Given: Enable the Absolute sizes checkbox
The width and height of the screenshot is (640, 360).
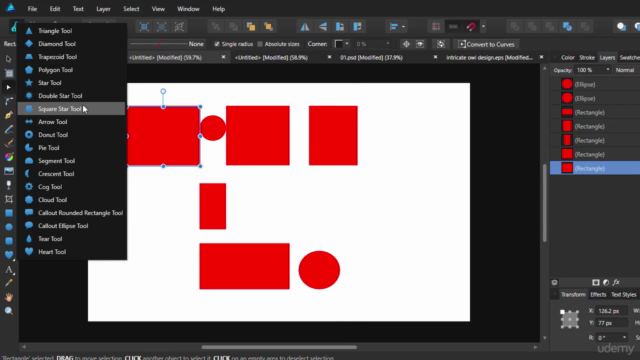Looking at the screenshot, I should click(x=260, y=44).
